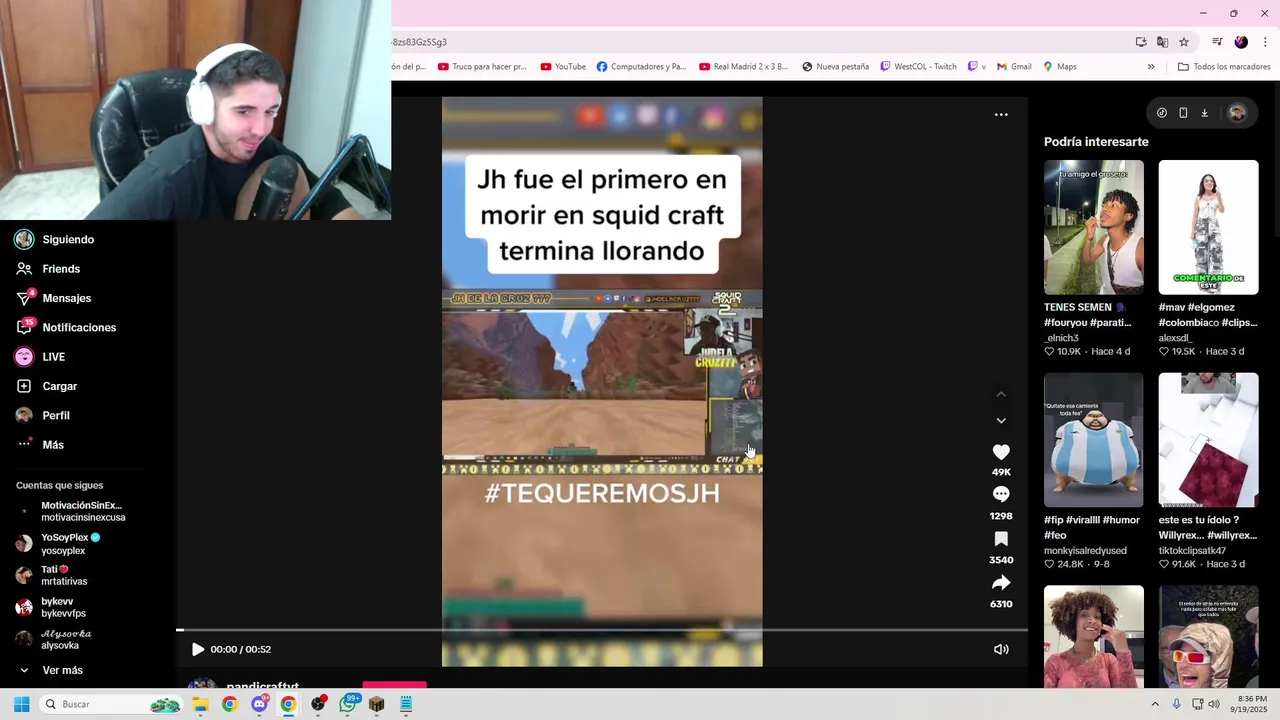Screen dimensions: 1280x720
Task: Expand hidden bookmarks chevron
Action: click(x=1151, y=67)
